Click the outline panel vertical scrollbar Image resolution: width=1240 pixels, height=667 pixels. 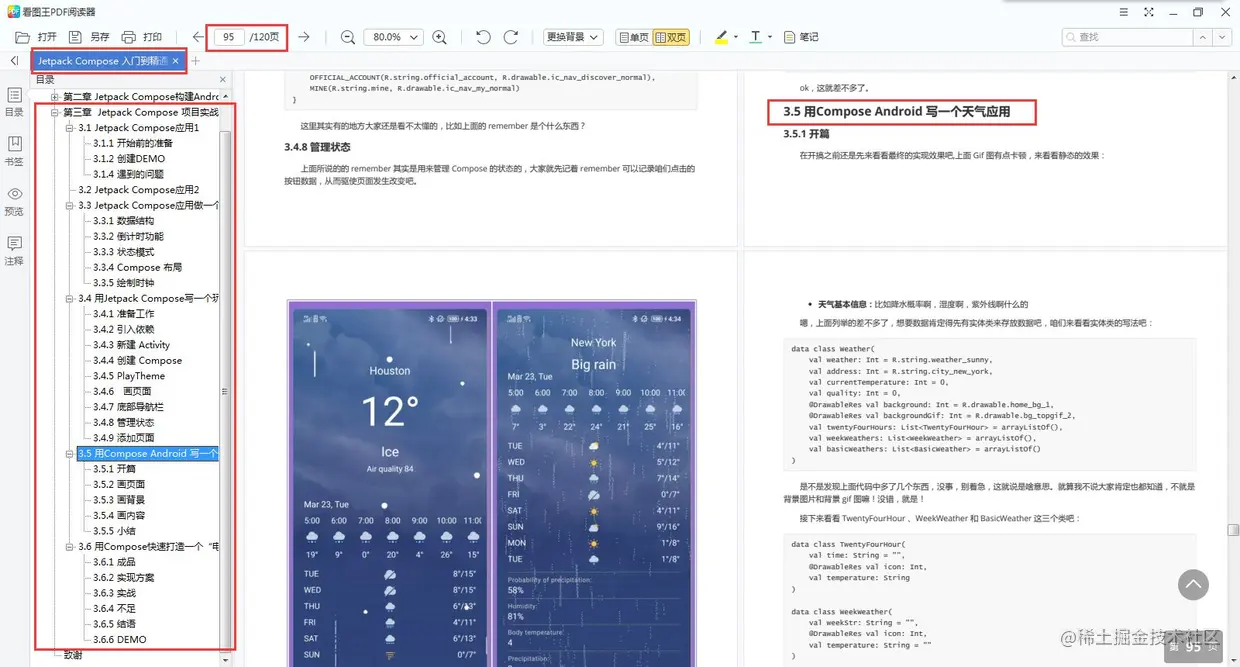(225, 392)
